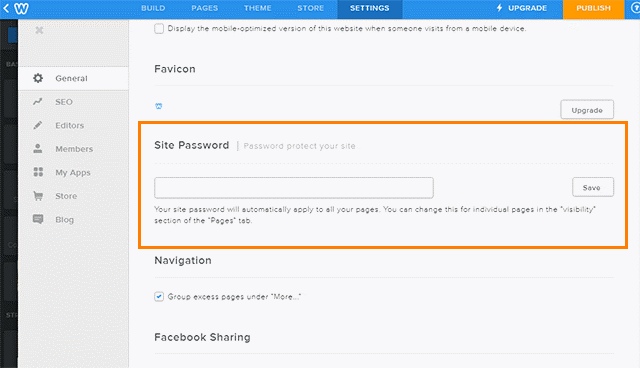The height and width of the screenshot is (368, 640).
Task: Click the Editors pencil icon
Action: pos(38,125)
